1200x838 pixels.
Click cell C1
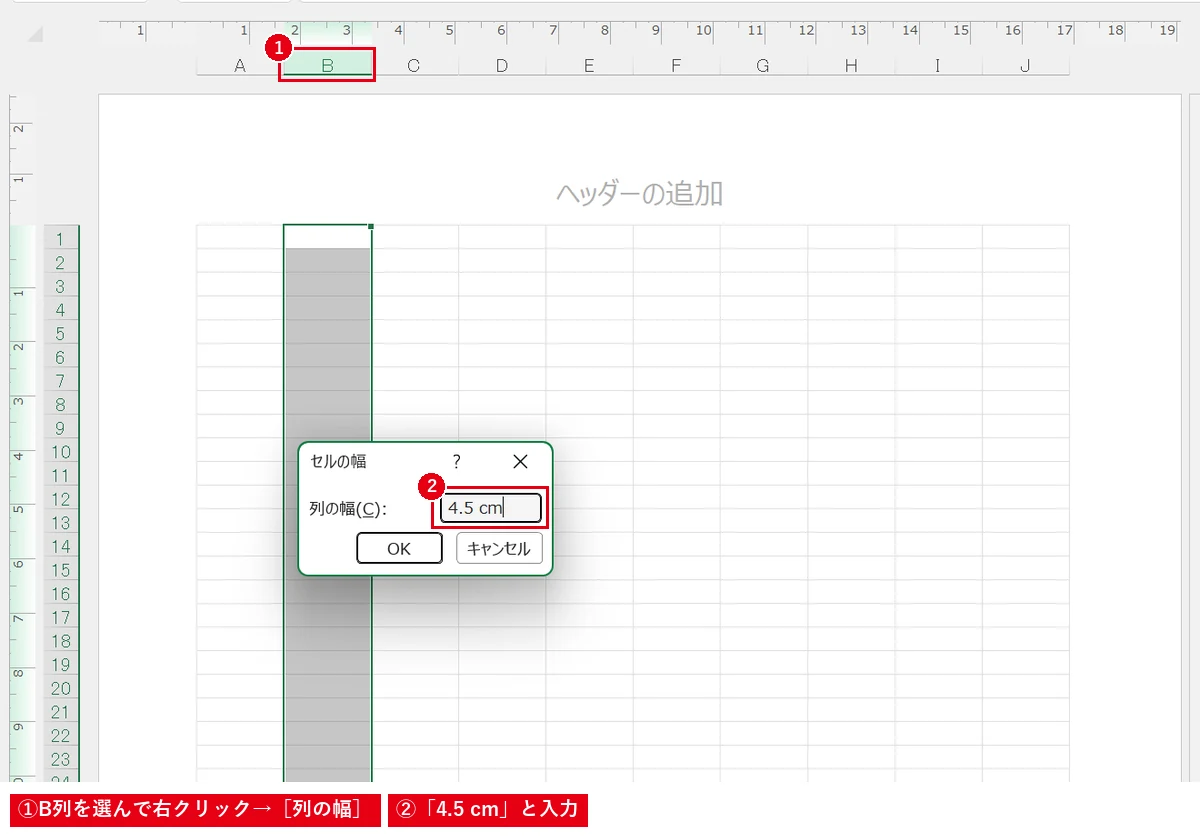[415, 237]
